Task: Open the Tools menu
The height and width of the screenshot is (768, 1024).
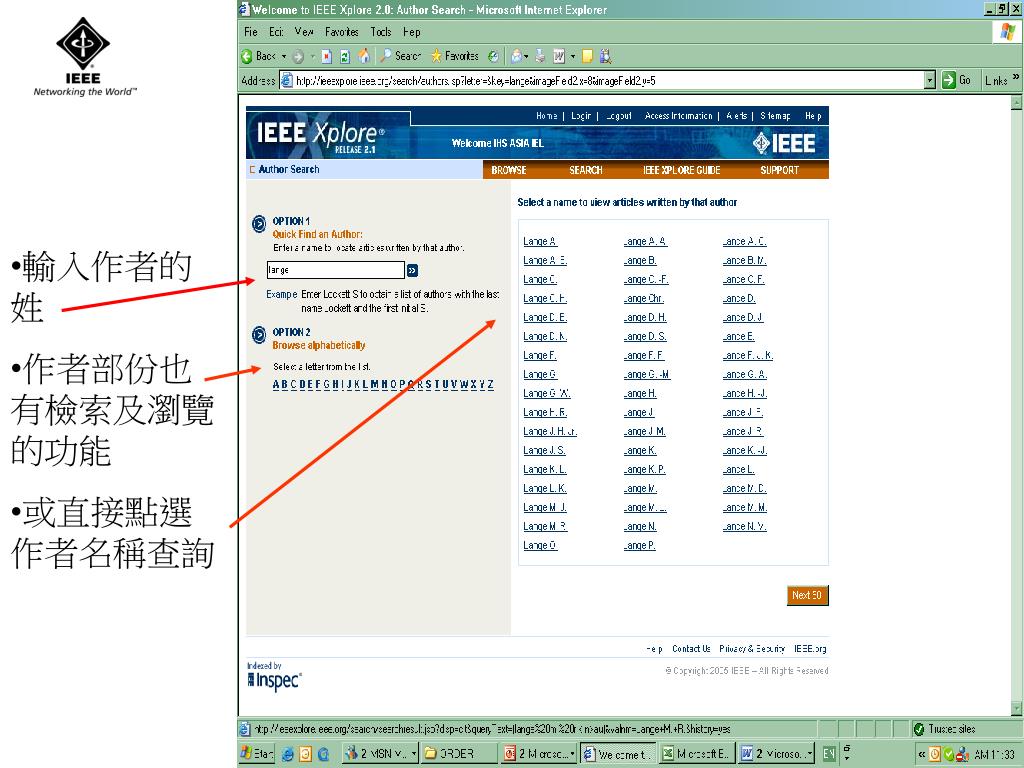Action: (381, 32)
